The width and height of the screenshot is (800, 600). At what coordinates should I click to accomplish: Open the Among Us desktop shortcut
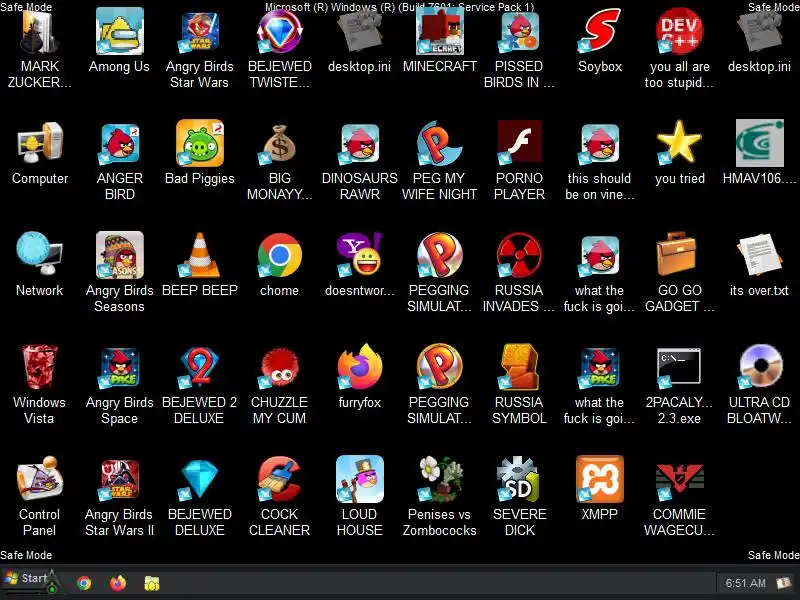pyautogui.click(x=119, y=32)
